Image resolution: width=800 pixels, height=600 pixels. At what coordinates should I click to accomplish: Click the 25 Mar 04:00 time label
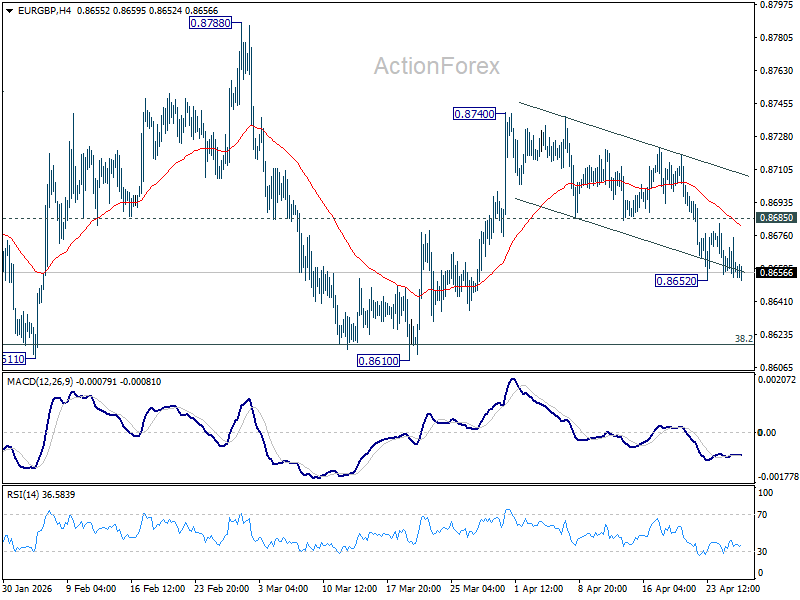[x=478, y=588]
